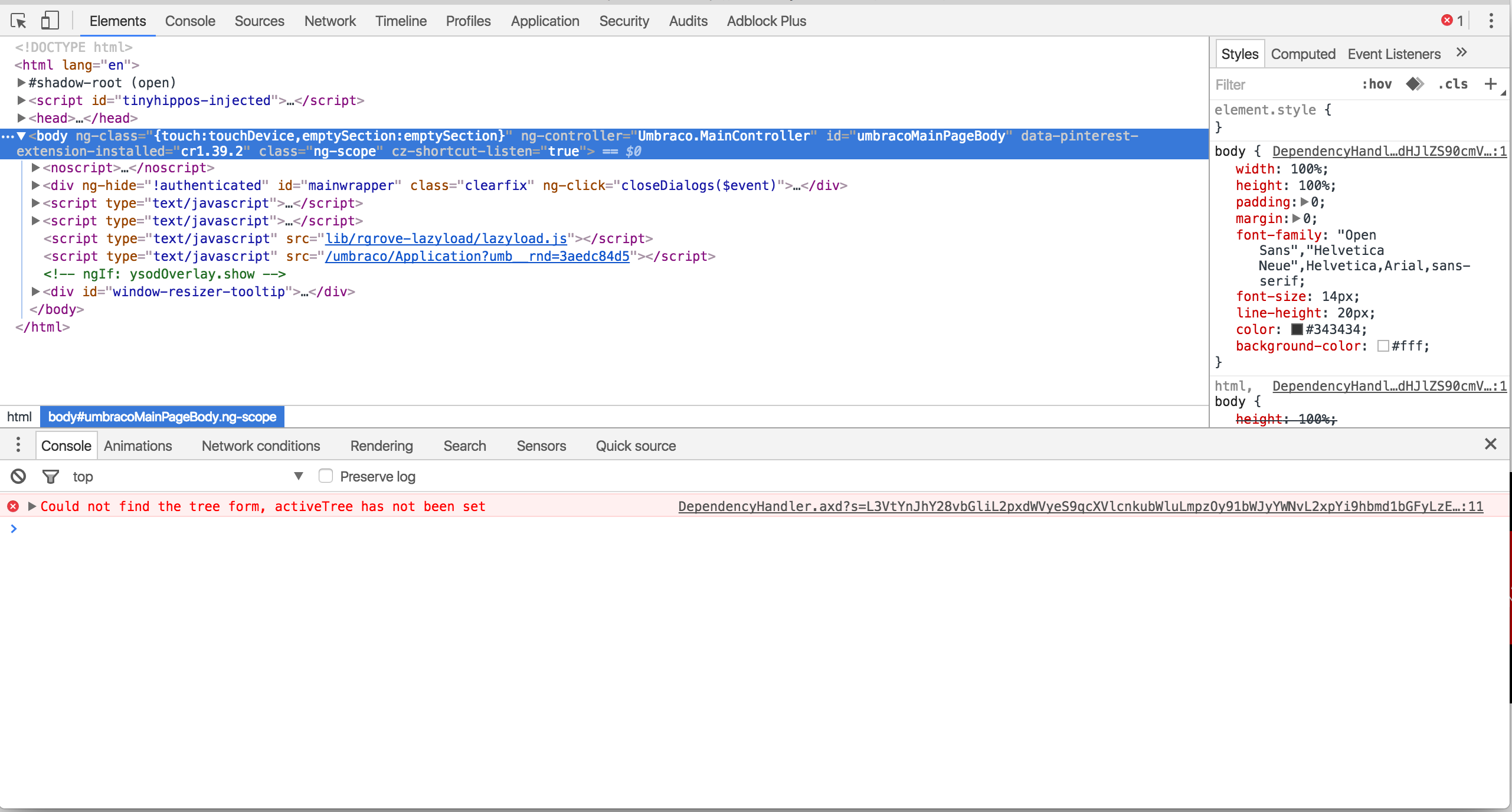Open the Profiles tab
The image size is (1512, 812).
[x=468, y=21]
